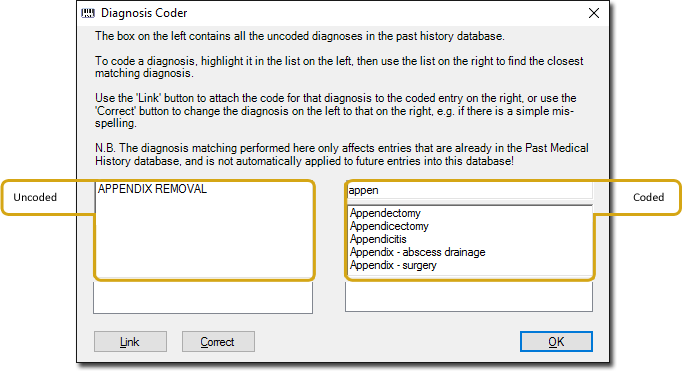Click blank space in the uncoded diagnoses list
Image resolution: width=682 pixels, height=371 pixels.
coord(204,239)
